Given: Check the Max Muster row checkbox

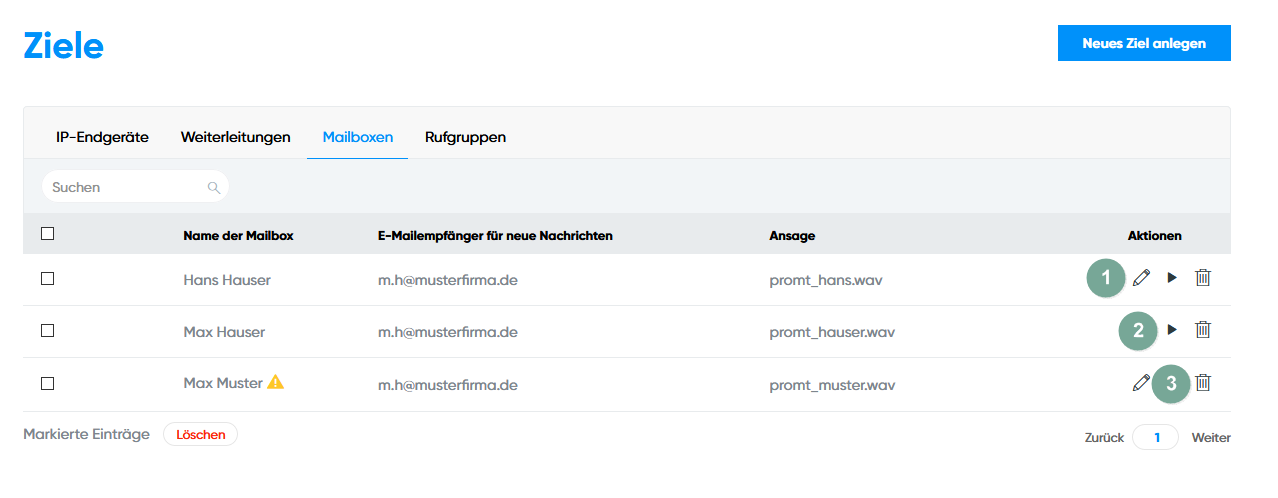Looking at the screenshot, I should (x=47, y=383).
